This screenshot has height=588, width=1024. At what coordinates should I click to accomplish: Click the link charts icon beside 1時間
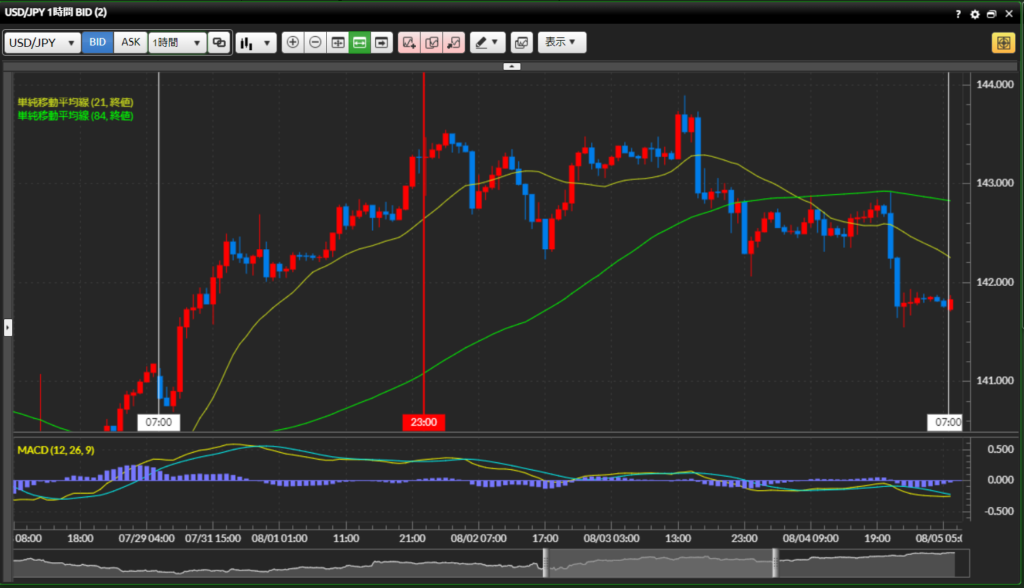[x=219, y=43]
